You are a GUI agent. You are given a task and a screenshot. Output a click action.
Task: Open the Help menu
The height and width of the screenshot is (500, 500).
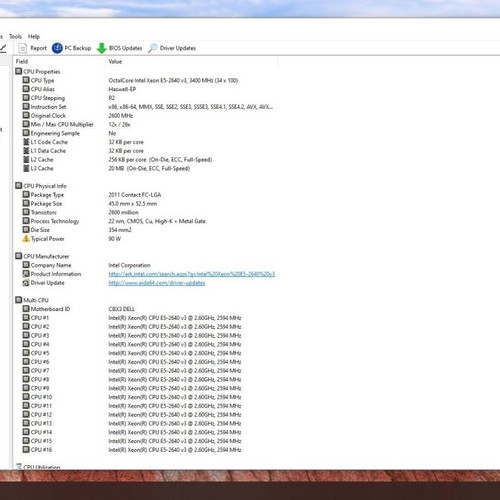(34, 36)
